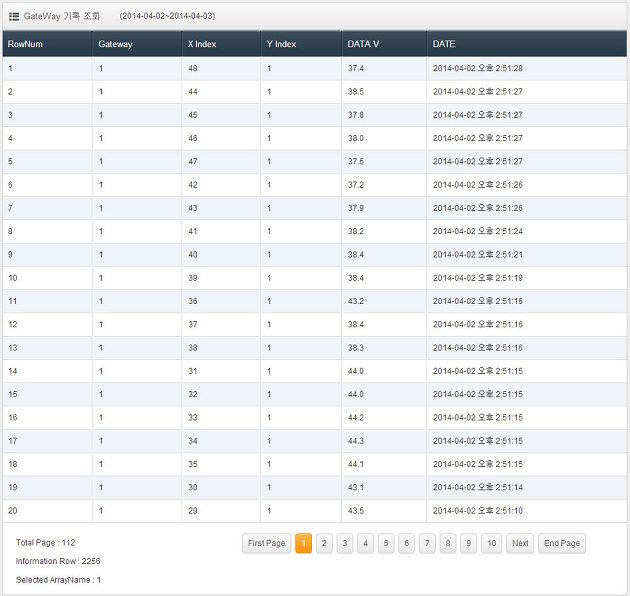Click DATA V value 38.2
Image resolution: width=630 pixels, height=596 pixels.
point(356,231)
